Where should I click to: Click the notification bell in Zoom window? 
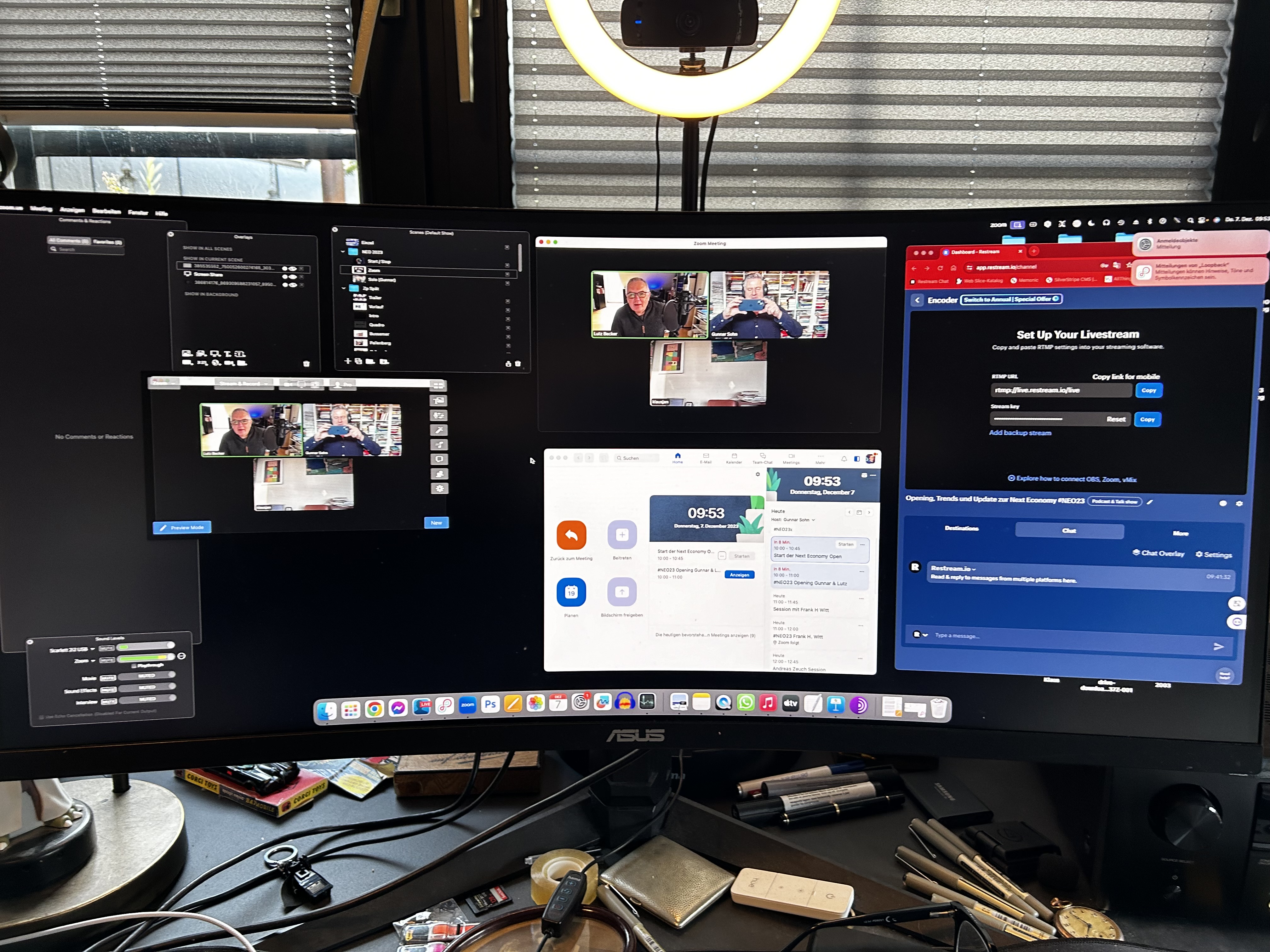click(844, 458)
